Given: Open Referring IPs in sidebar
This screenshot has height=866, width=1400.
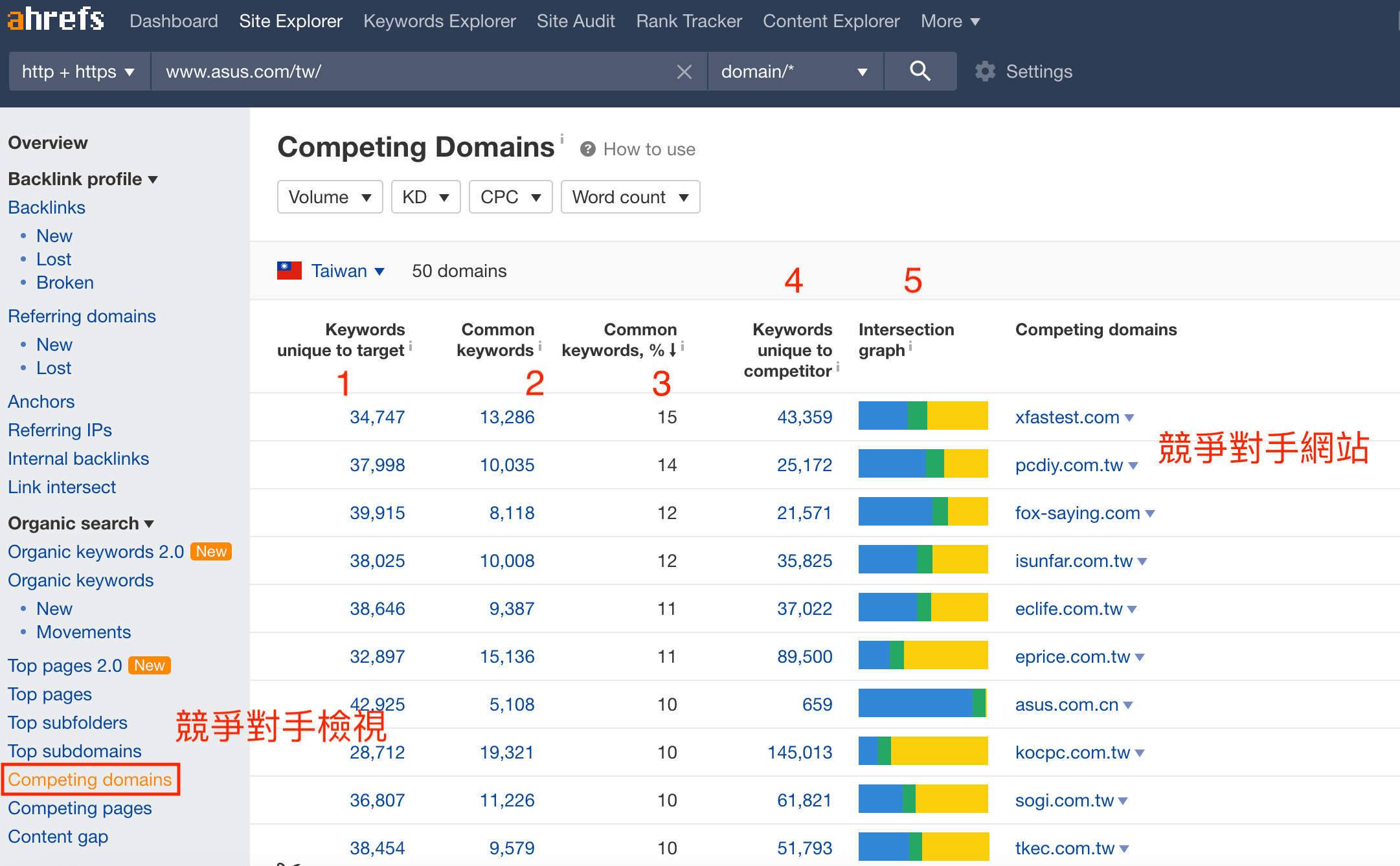Looking at the screenshot, I should pos(60,430).
